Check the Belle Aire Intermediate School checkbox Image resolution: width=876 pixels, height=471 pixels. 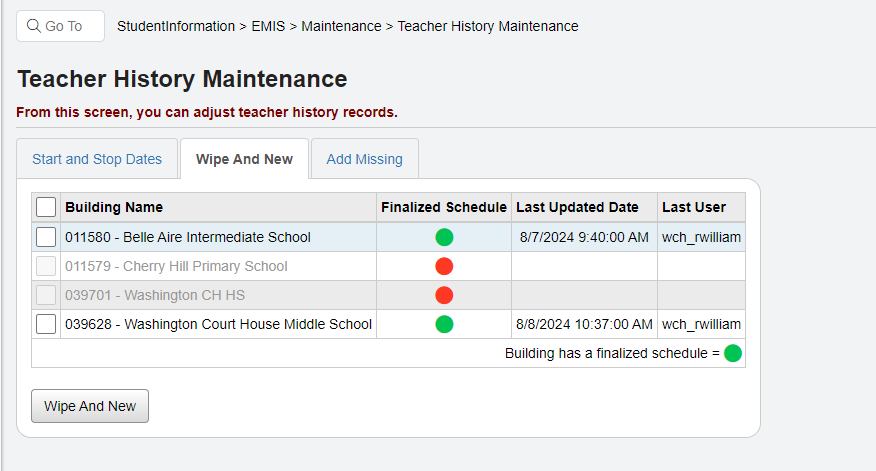pyautogui.click(x=46, y=237)
